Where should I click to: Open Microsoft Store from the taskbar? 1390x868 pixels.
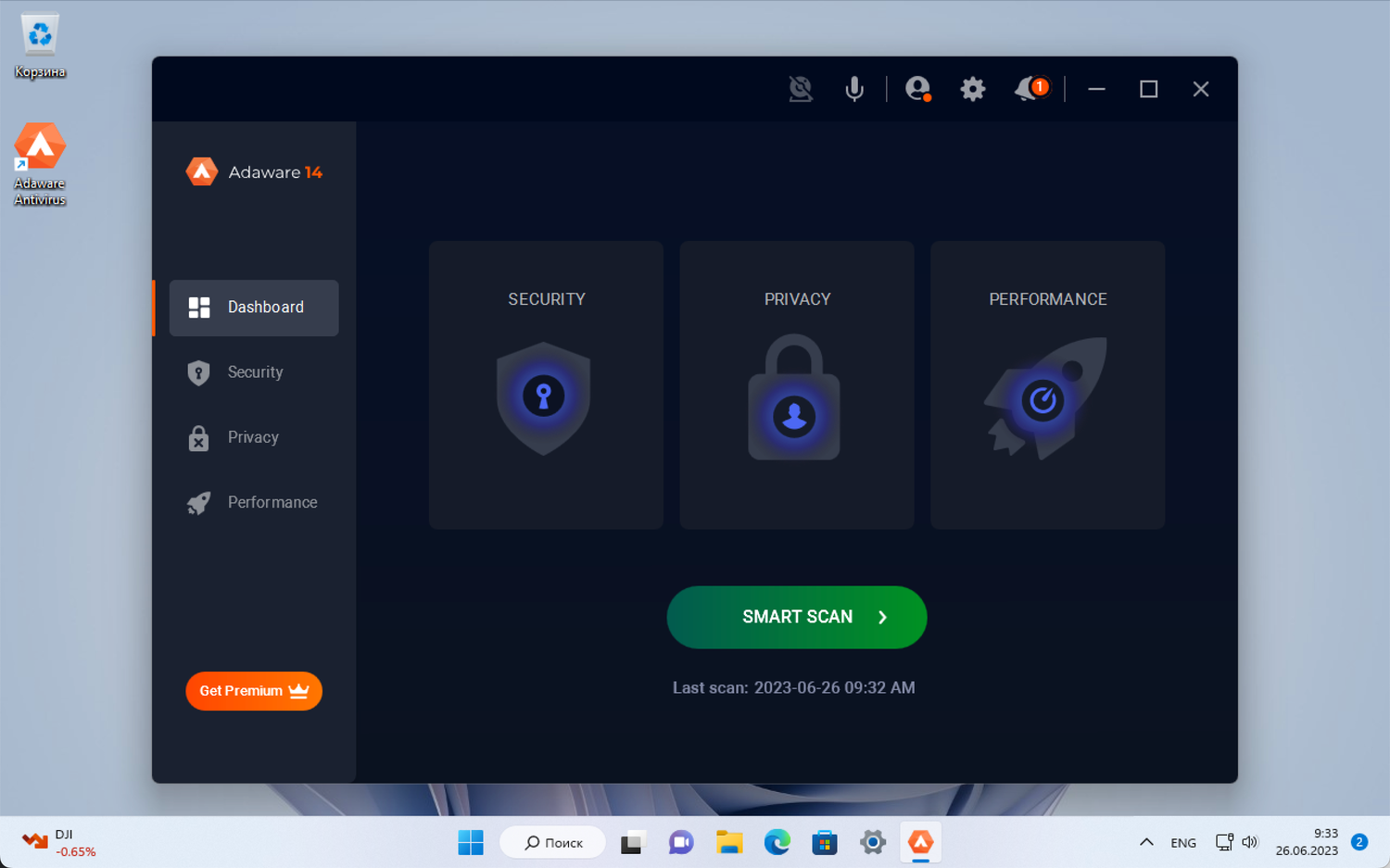click(x=825, y=842)
